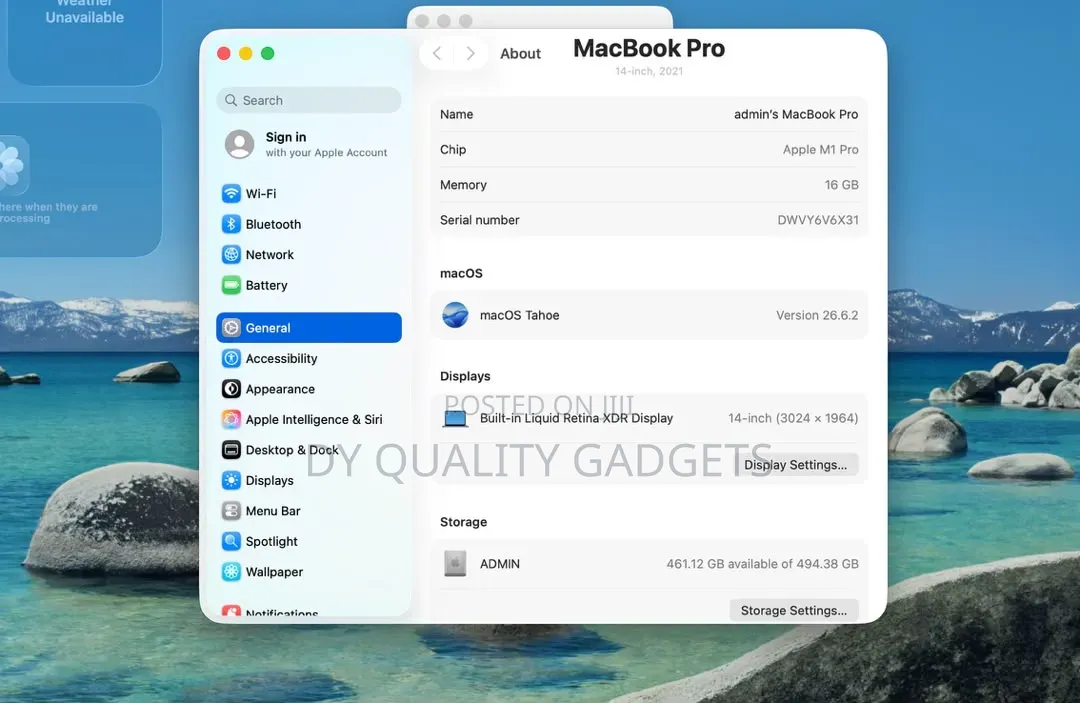Screen dimensions: 1080x703
Task: Focus the Search field
Action: 309,101
